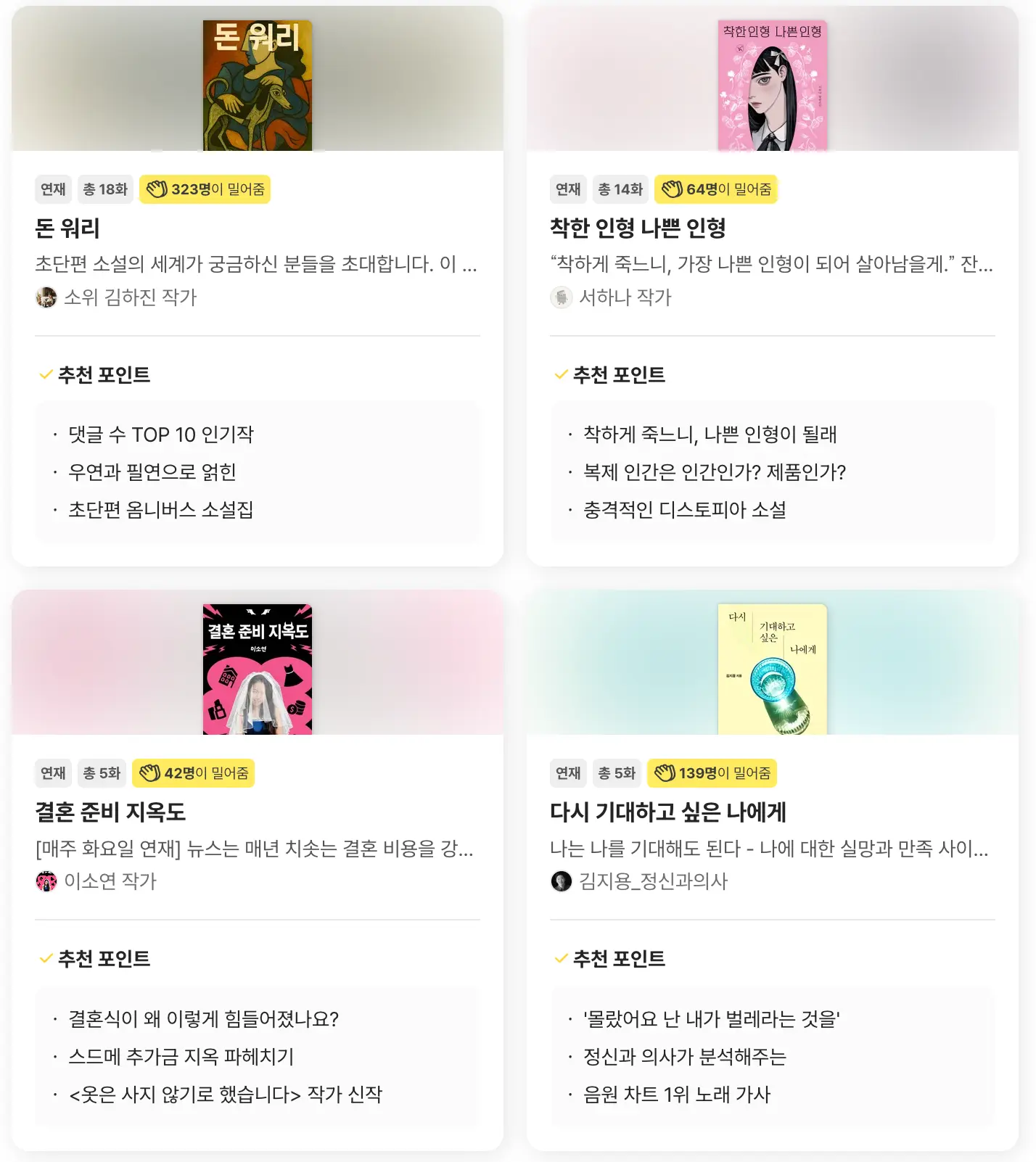Click the 총 14화 episode count badge

pyautogui.click(x=620, y=189)
